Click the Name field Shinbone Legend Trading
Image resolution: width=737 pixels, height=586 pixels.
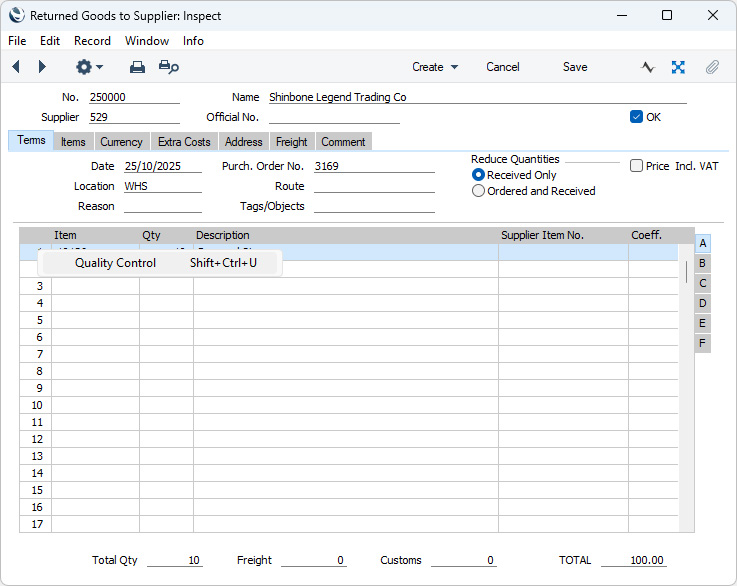click(x=478, y=97)
